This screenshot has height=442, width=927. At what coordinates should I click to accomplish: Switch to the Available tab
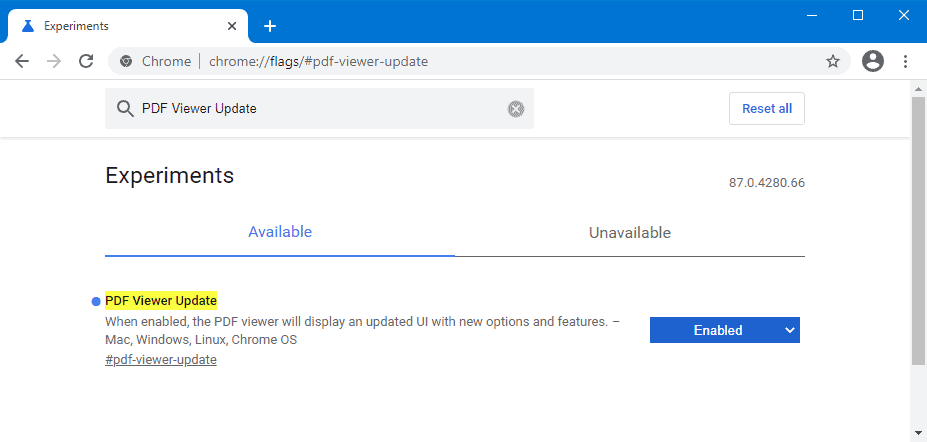(280, 232)
